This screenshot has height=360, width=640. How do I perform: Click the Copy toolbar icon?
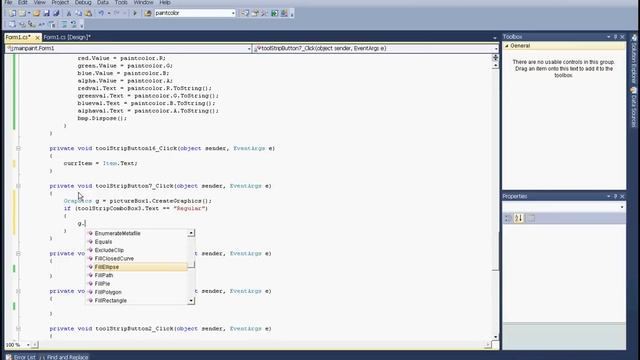78,13
